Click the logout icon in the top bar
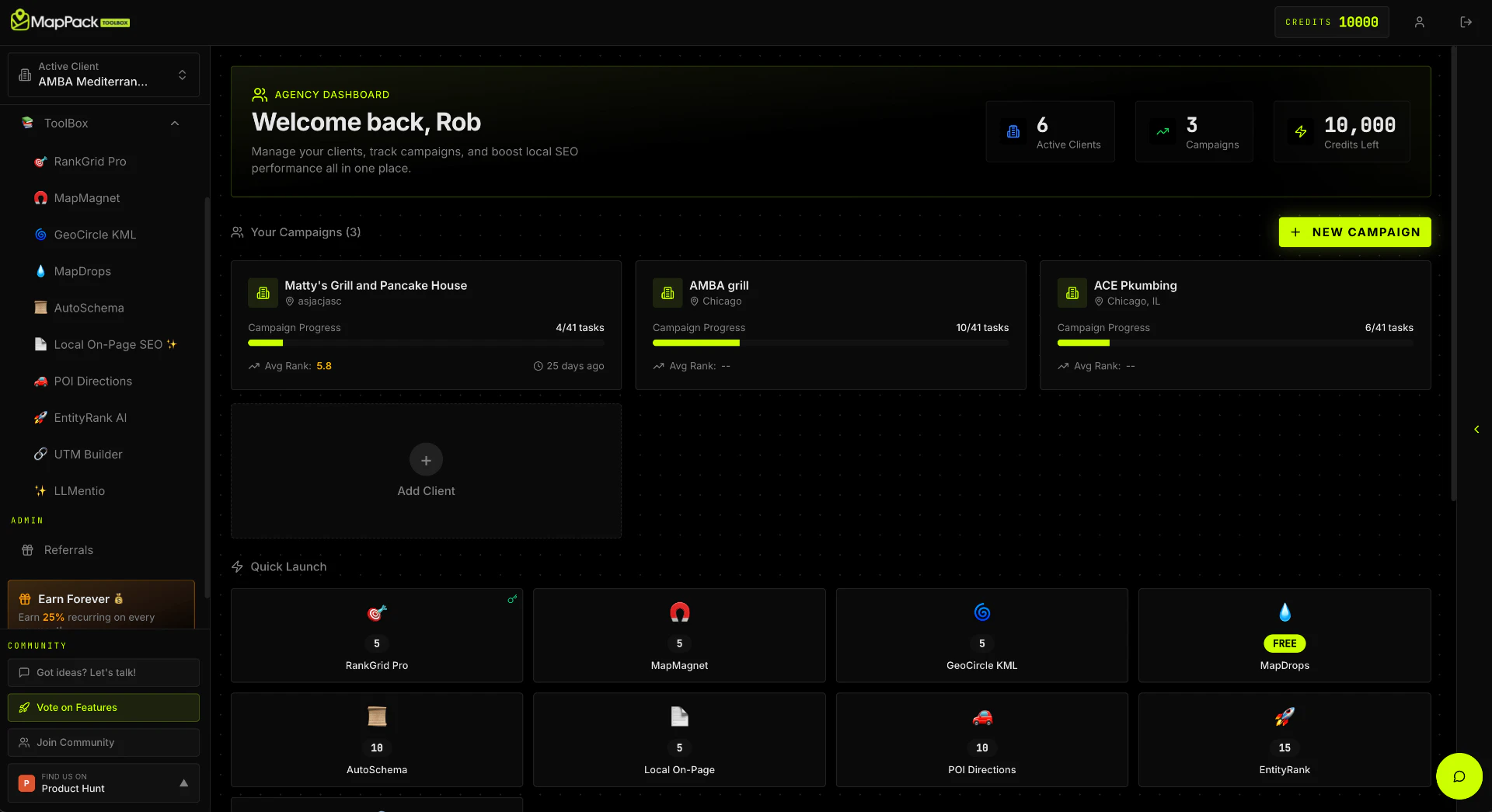Screen dimensions: 1492x812 (1467, 22)
